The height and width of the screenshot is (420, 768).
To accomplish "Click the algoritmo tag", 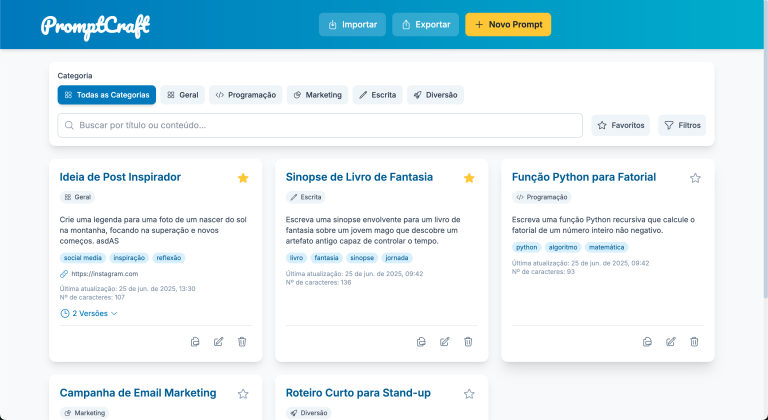I will coord(563,247).
